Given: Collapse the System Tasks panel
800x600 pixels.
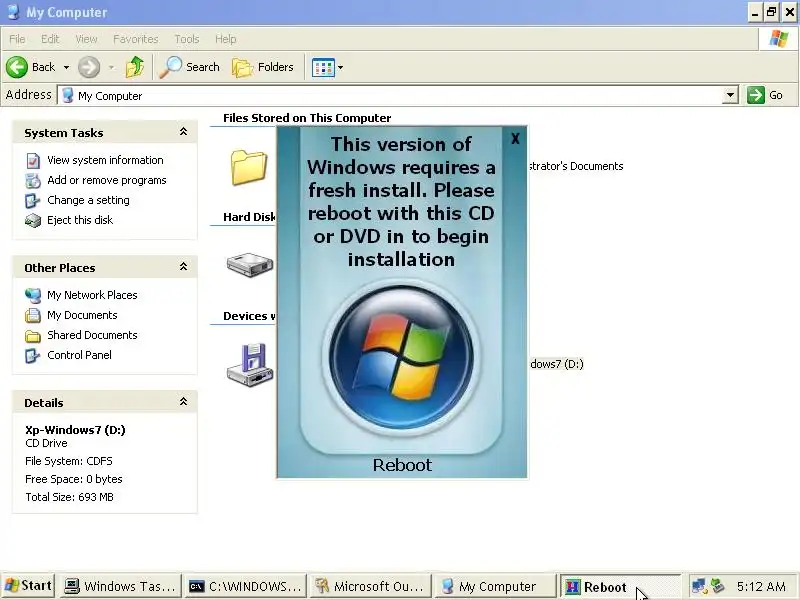Looking at the screenshot, I should (183, 132).
